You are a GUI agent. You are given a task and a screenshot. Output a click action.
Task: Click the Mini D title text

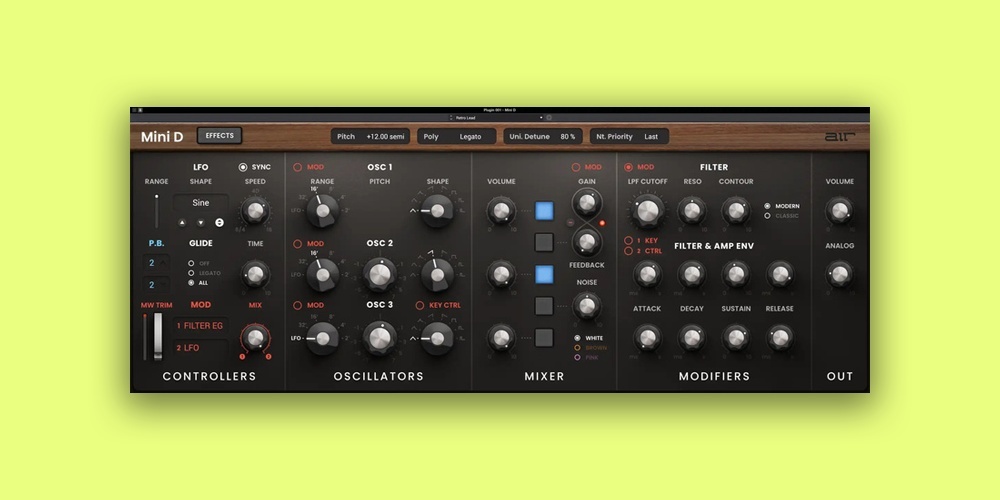tap(162, 137)
